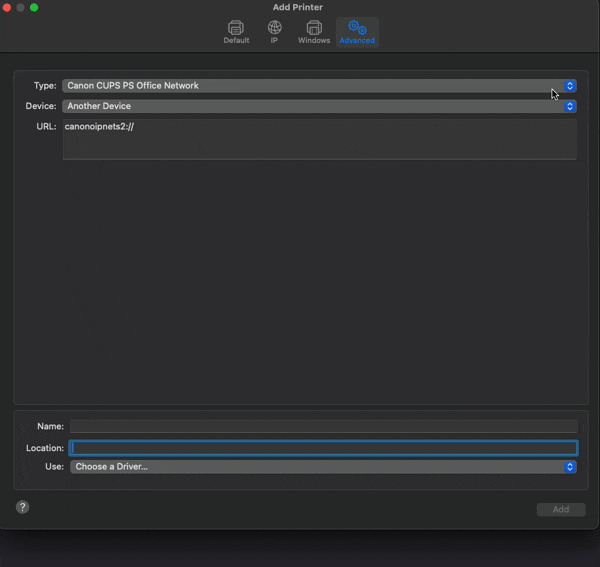Image resolution: width=600 pixels, height=567 pixels.
Task: Close the Add Printer window
Action: pos(7,7)
